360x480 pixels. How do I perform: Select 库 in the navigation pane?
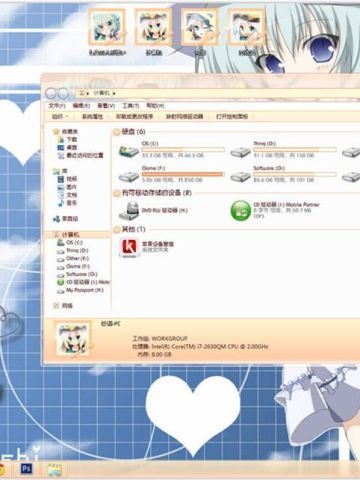60,171
